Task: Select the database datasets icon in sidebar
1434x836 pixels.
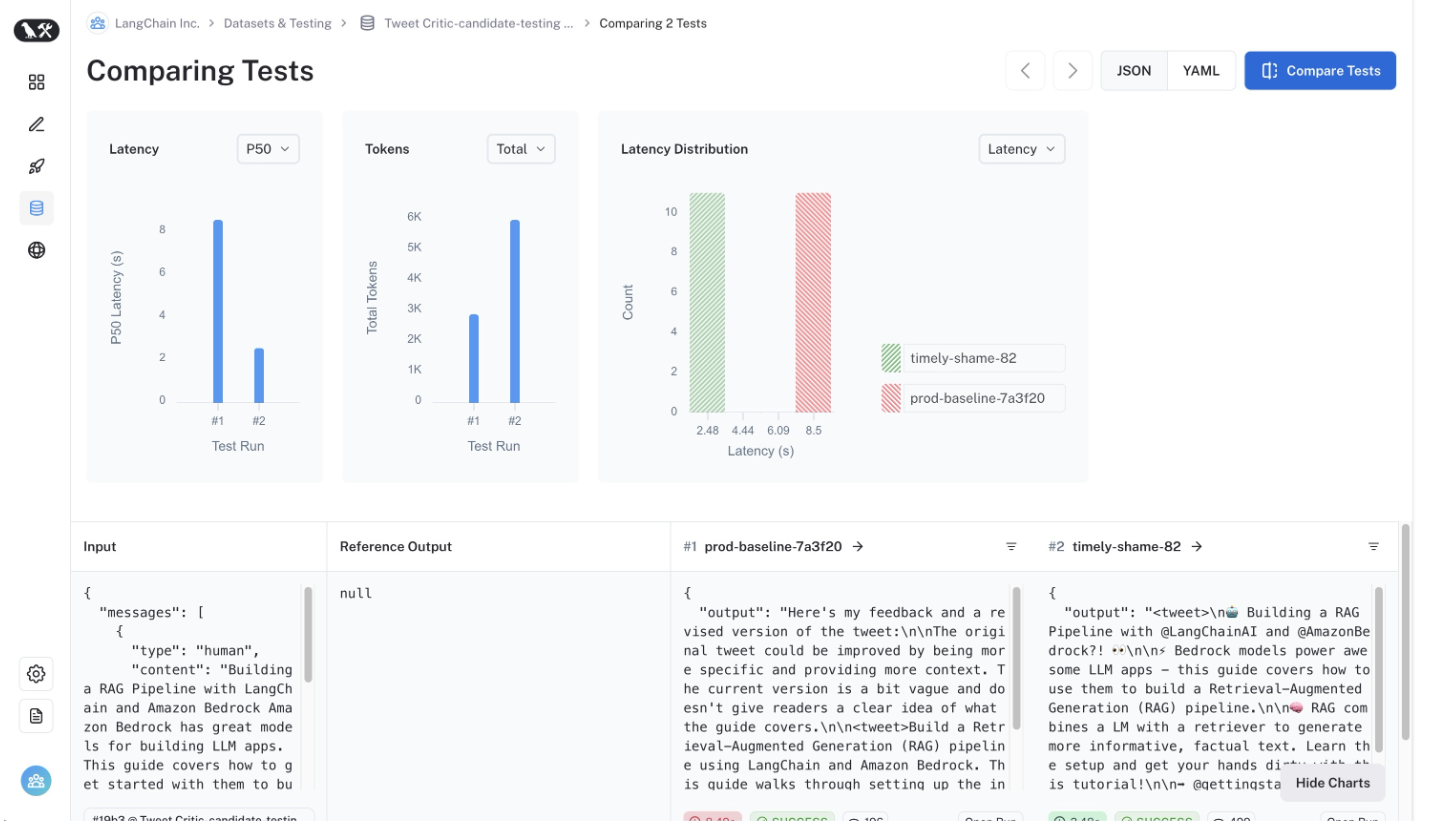Action: (x=36, y=208)
